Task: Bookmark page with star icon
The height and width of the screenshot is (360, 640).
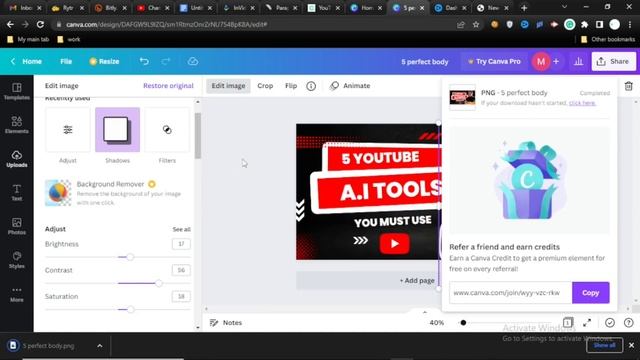Action: click(x=476, y=24)
